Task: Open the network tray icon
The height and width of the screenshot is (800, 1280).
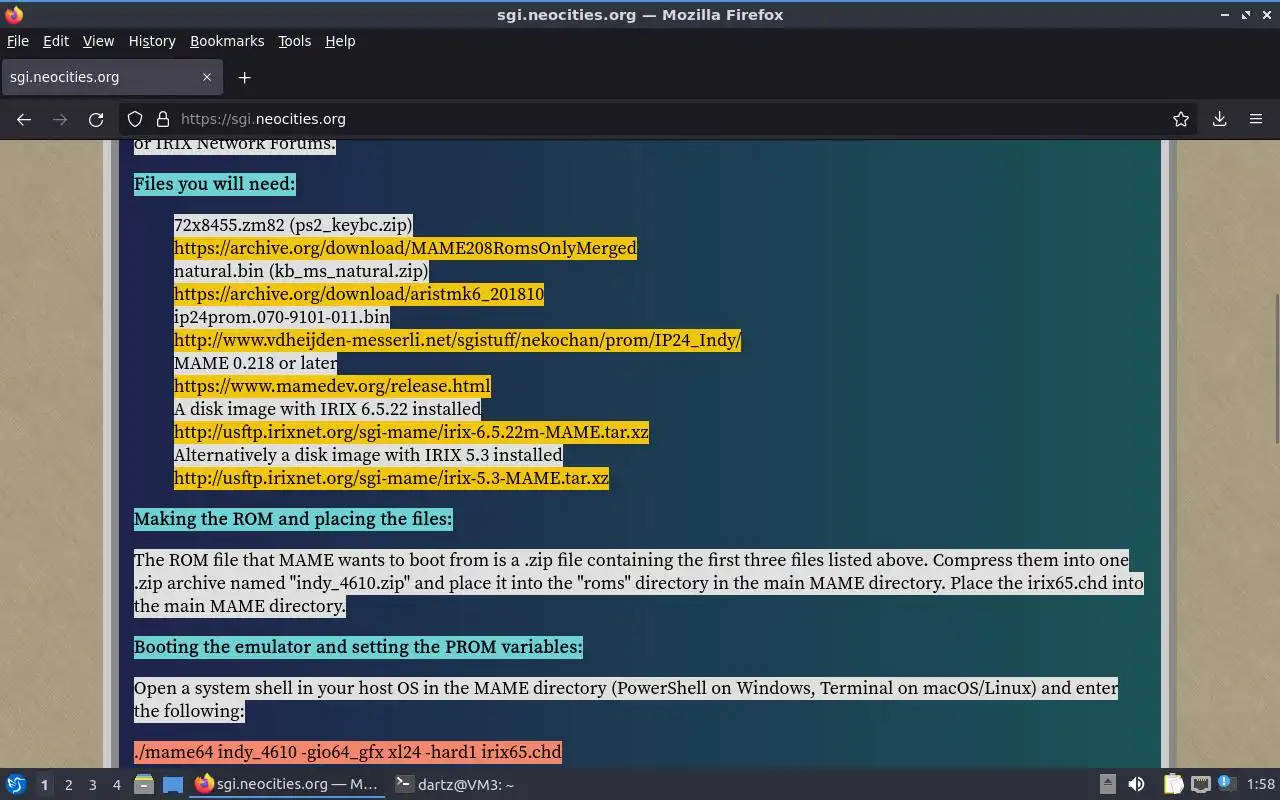Action: click(1201, 785)
